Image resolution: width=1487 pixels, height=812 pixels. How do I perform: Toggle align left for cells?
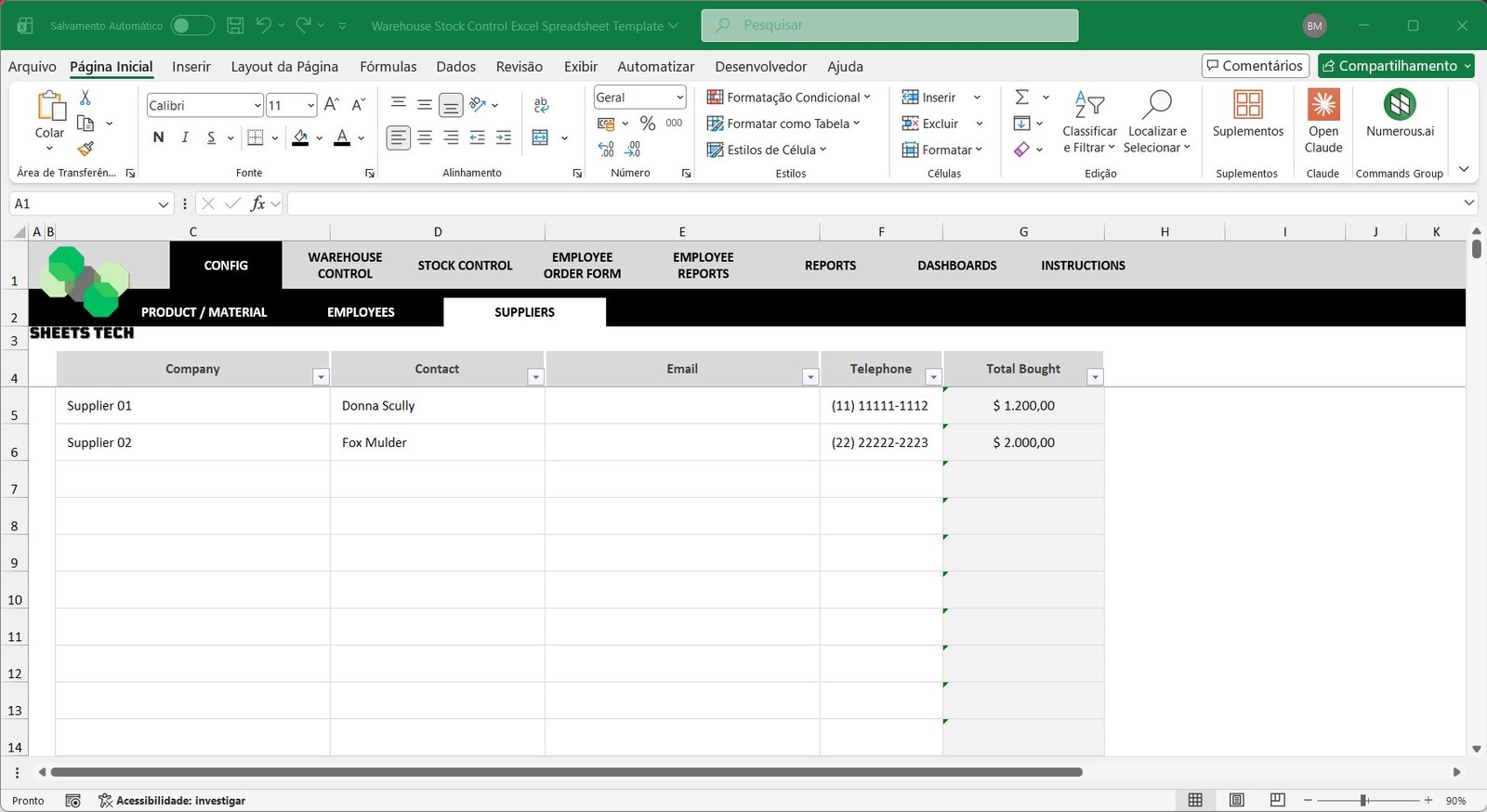coord(399,138)
